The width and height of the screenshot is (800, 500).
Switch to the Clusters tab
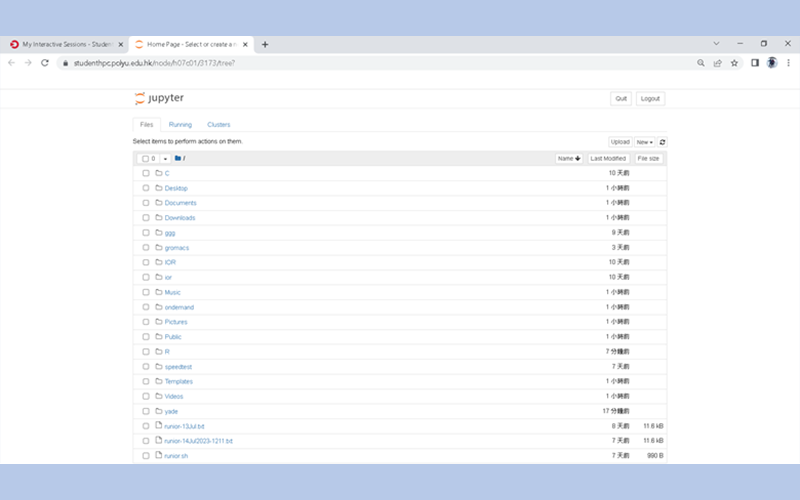[218, 125]
